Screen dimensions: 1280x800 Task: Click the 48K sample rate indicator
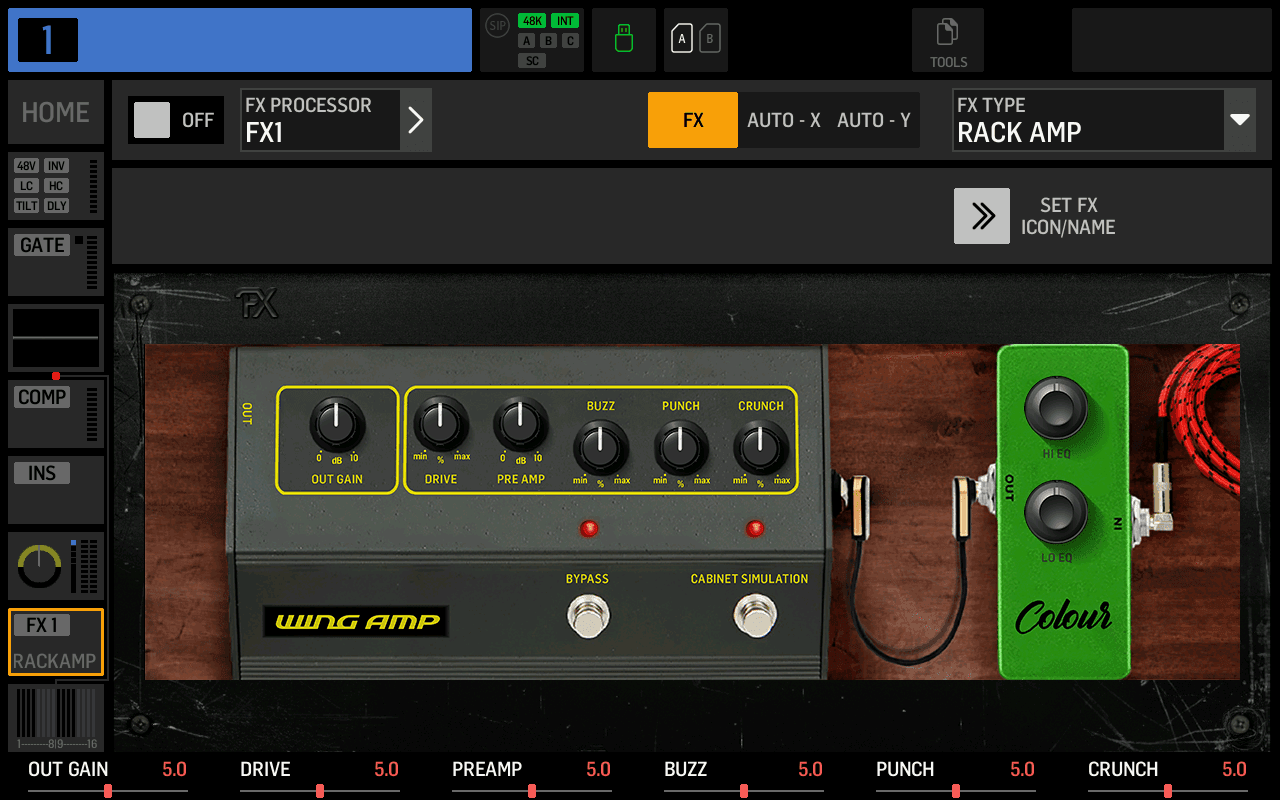pos(531,21)
